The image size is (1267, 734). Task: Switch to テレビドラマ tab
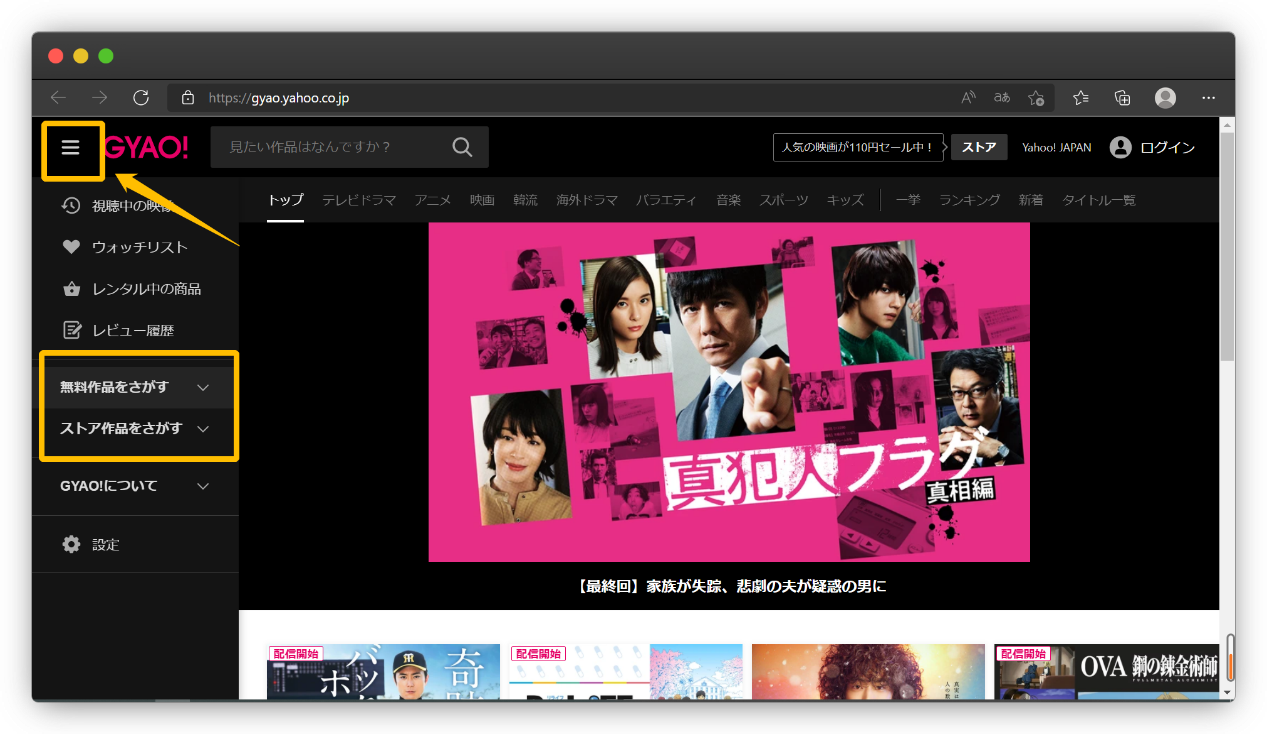coord(359,200)
